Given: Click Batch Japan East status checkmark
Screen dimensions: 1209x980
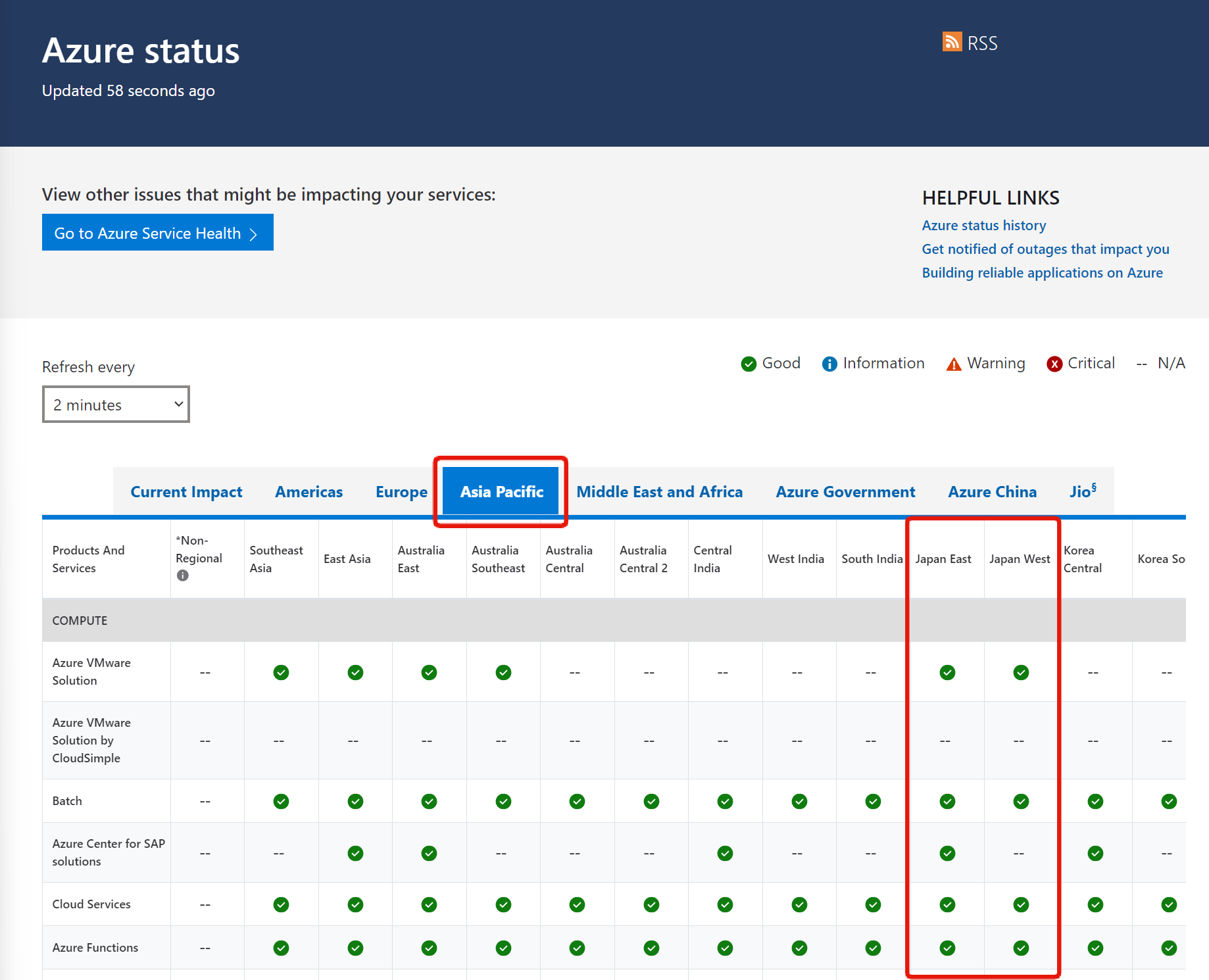Looking at the screenshot, I should (947, 801).
